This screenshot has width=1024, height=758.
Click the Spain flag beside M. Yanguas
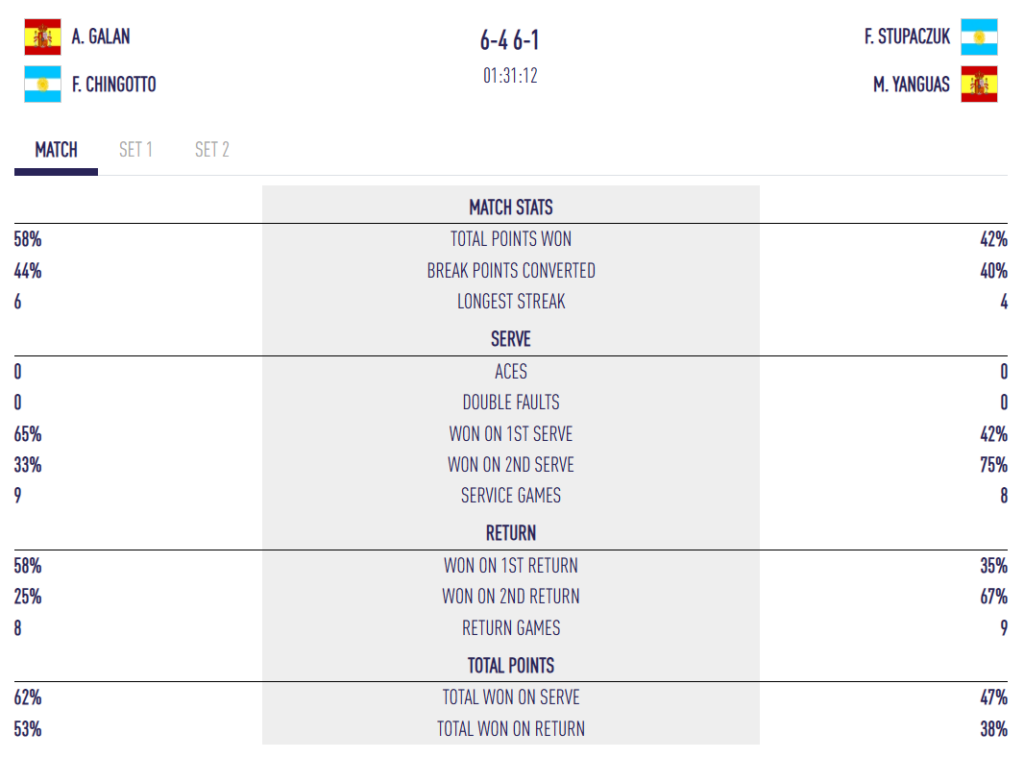click(979, 85)
